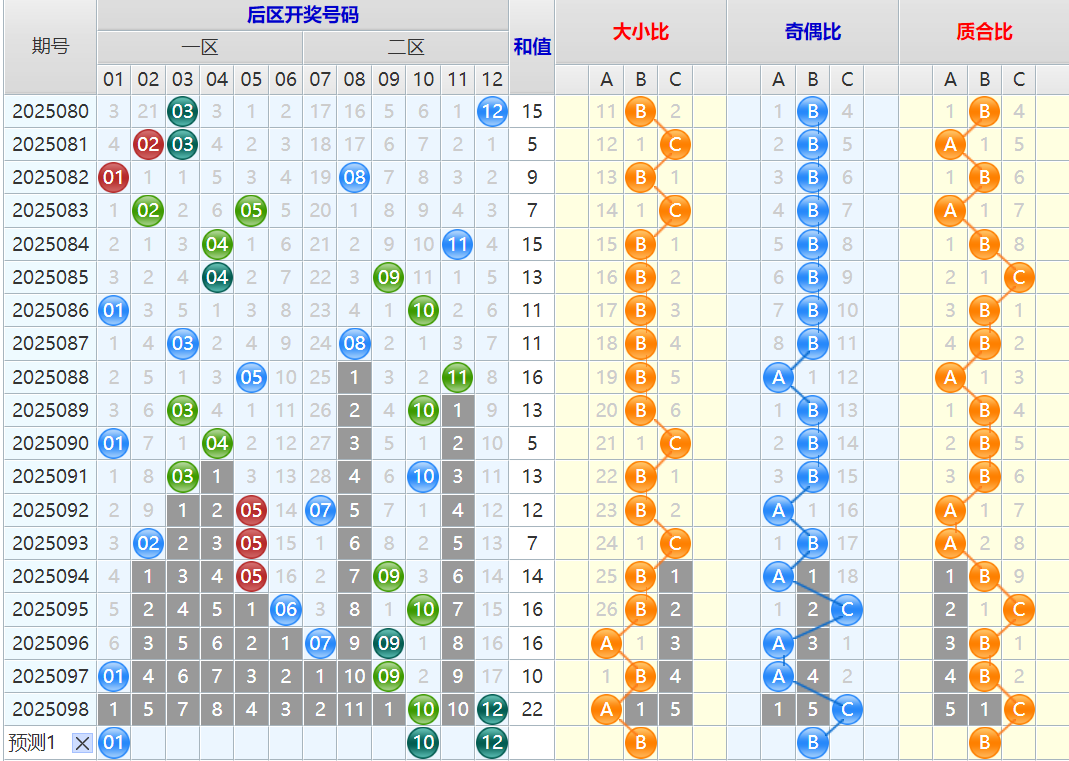Click the orange B ball under 大小比 in 预测1 row

point(641,743)
